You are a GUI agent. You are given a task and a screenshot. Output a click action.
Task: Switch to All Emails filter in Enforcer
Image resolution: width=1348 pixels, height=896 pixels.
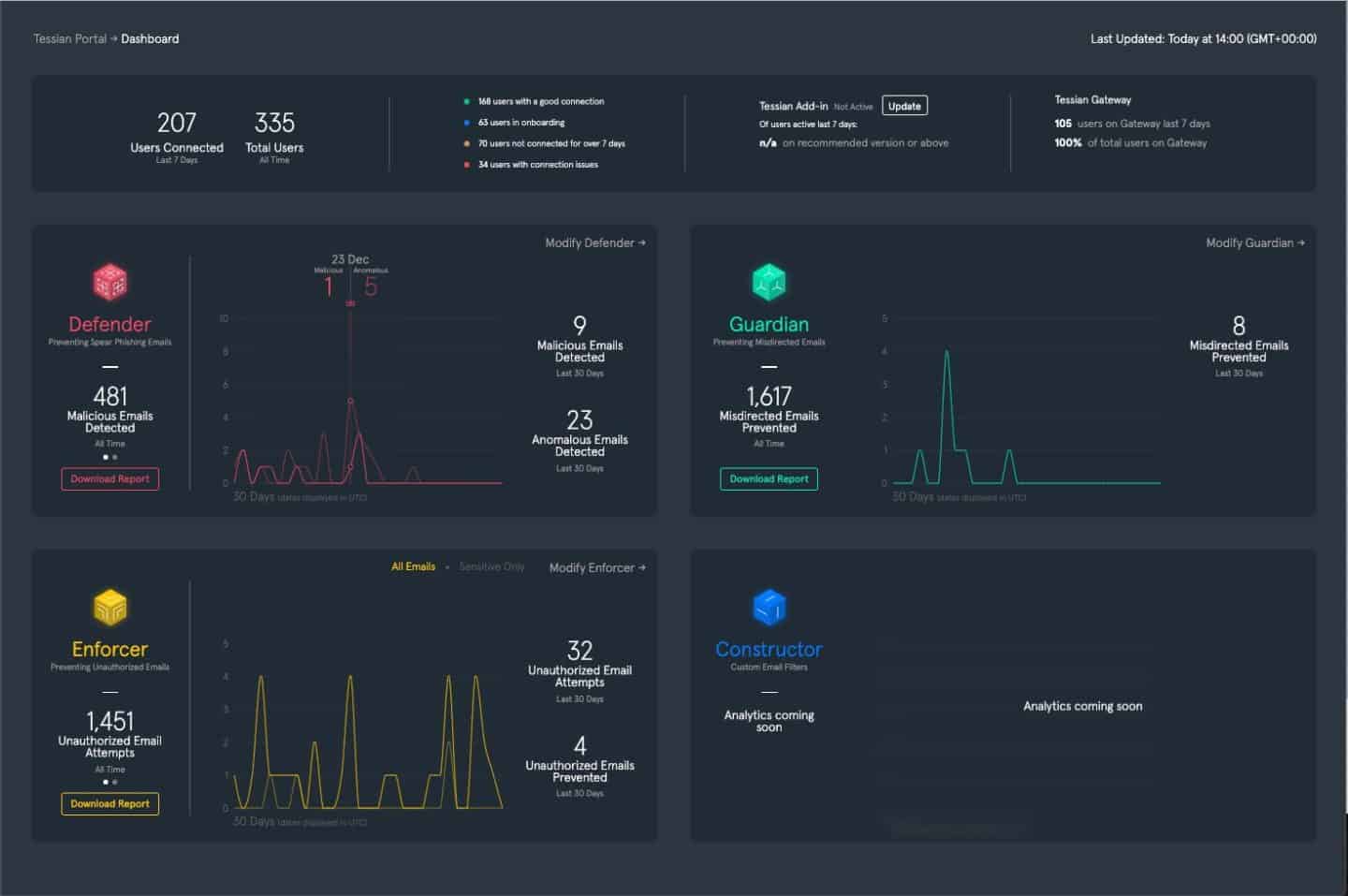point(413,566)
